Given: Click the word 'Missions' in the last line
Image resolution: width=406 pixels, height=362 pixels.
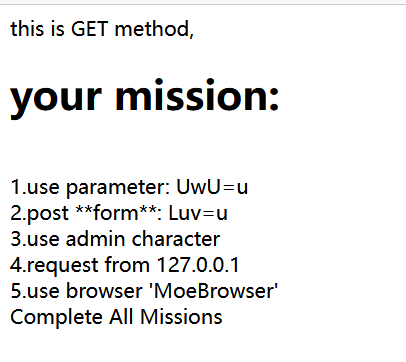Looking at the screenshot, I should click(181, 317).
